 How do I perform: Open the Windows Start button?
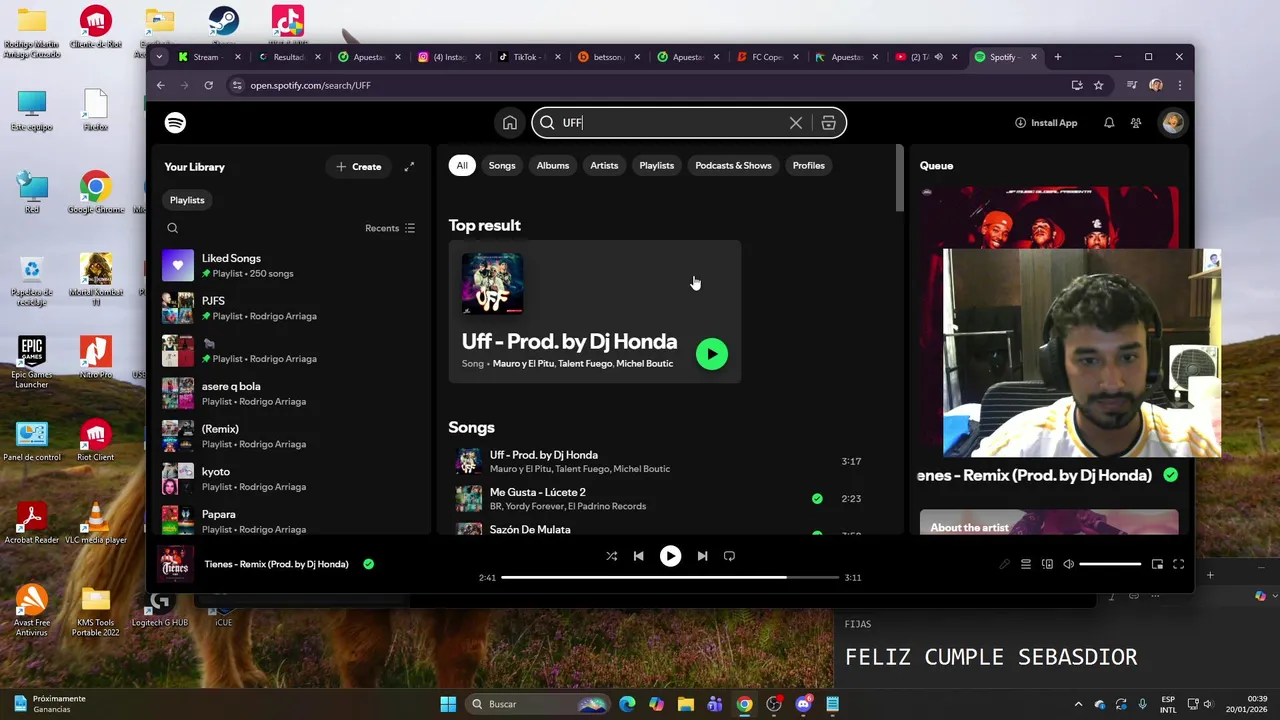(448, 704)
